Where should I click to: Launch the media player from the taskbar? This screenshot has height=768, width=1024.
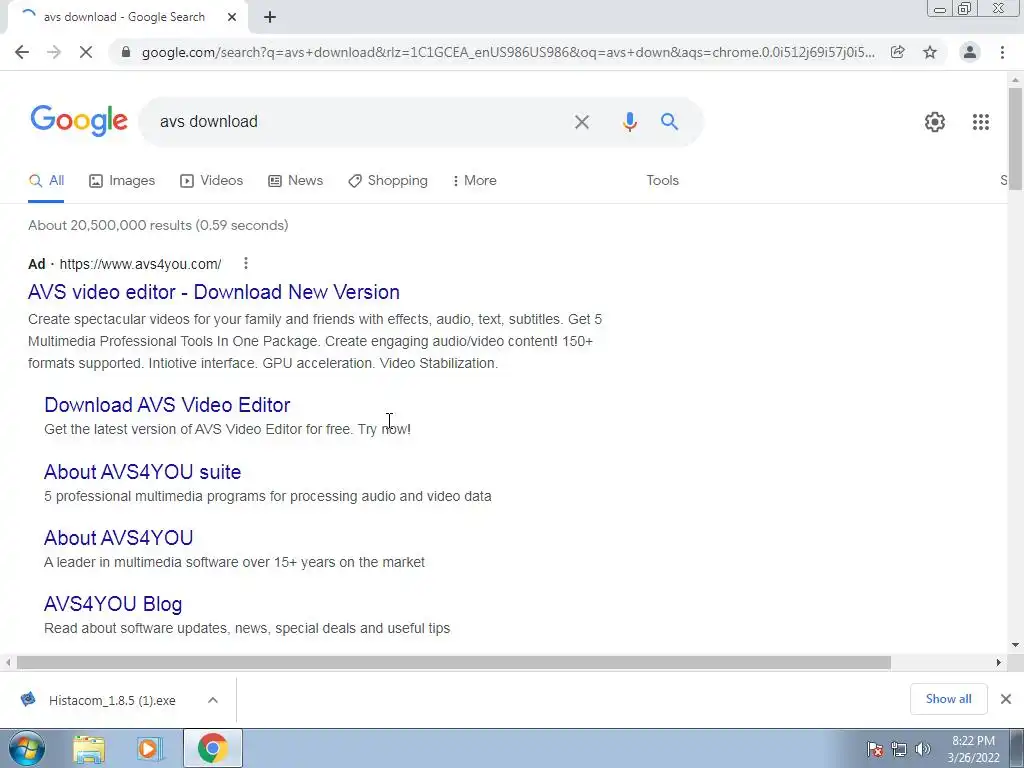click(149, 748)
